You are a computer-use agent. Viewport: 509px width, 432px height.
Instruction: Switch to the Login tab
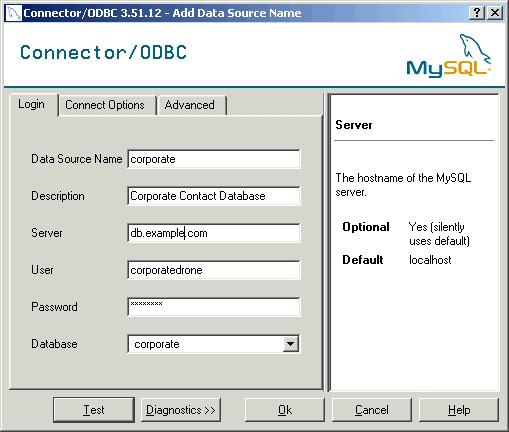(33, 104)
